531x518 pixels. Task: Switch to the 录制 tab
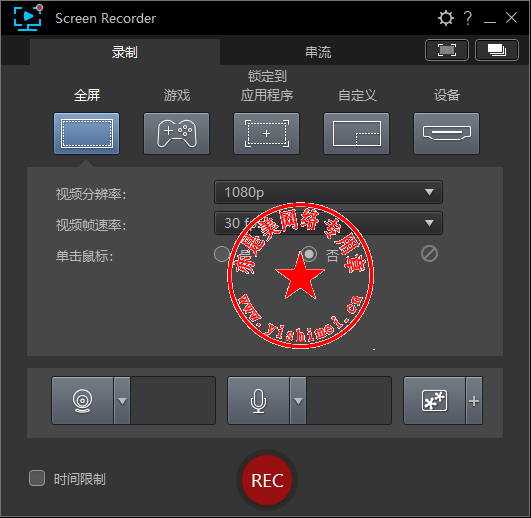pyautogui.click(x=125, y=52)
